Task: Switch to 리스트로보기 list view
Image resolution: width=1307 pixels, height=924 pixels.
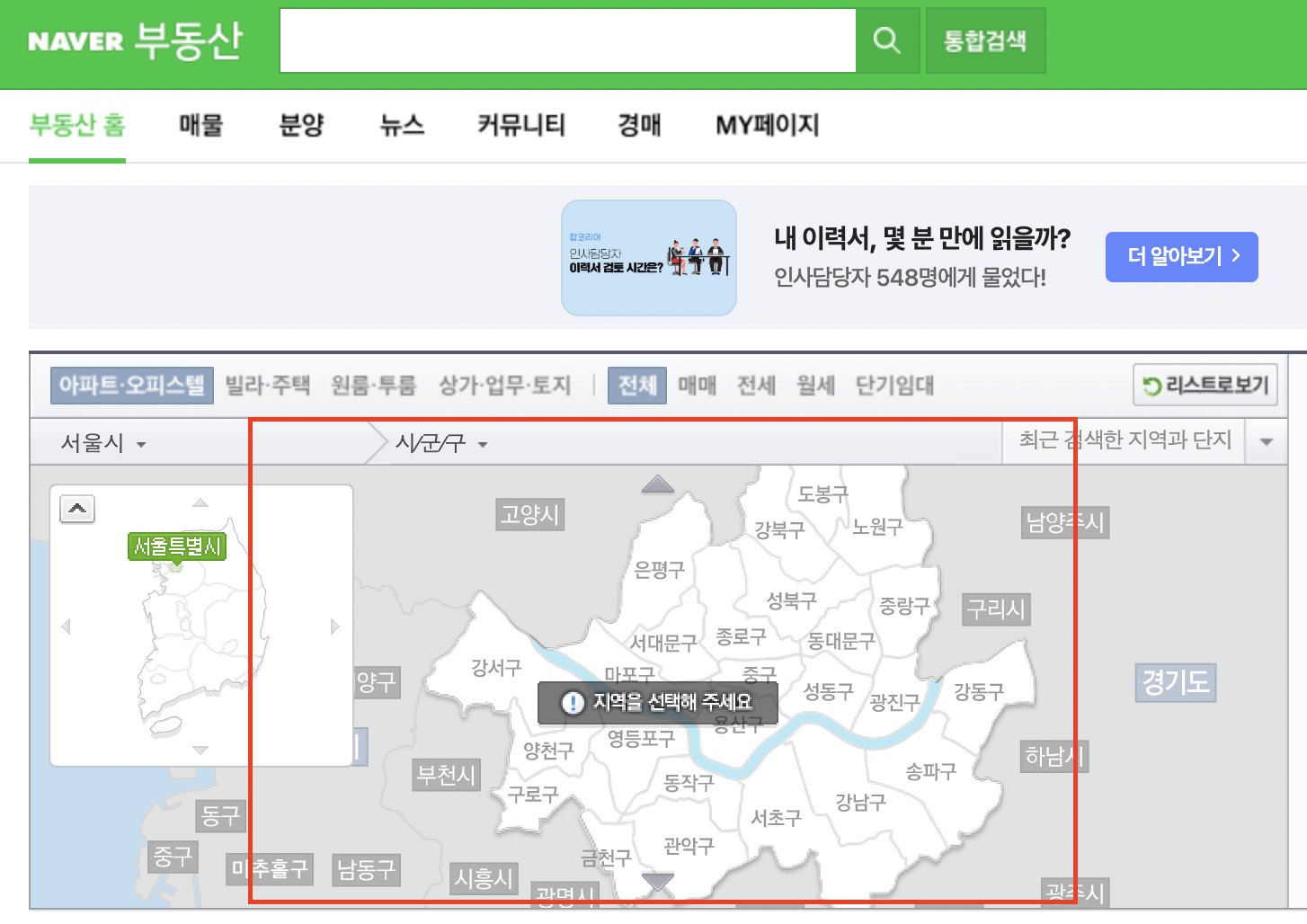Action: (1205, 386)
